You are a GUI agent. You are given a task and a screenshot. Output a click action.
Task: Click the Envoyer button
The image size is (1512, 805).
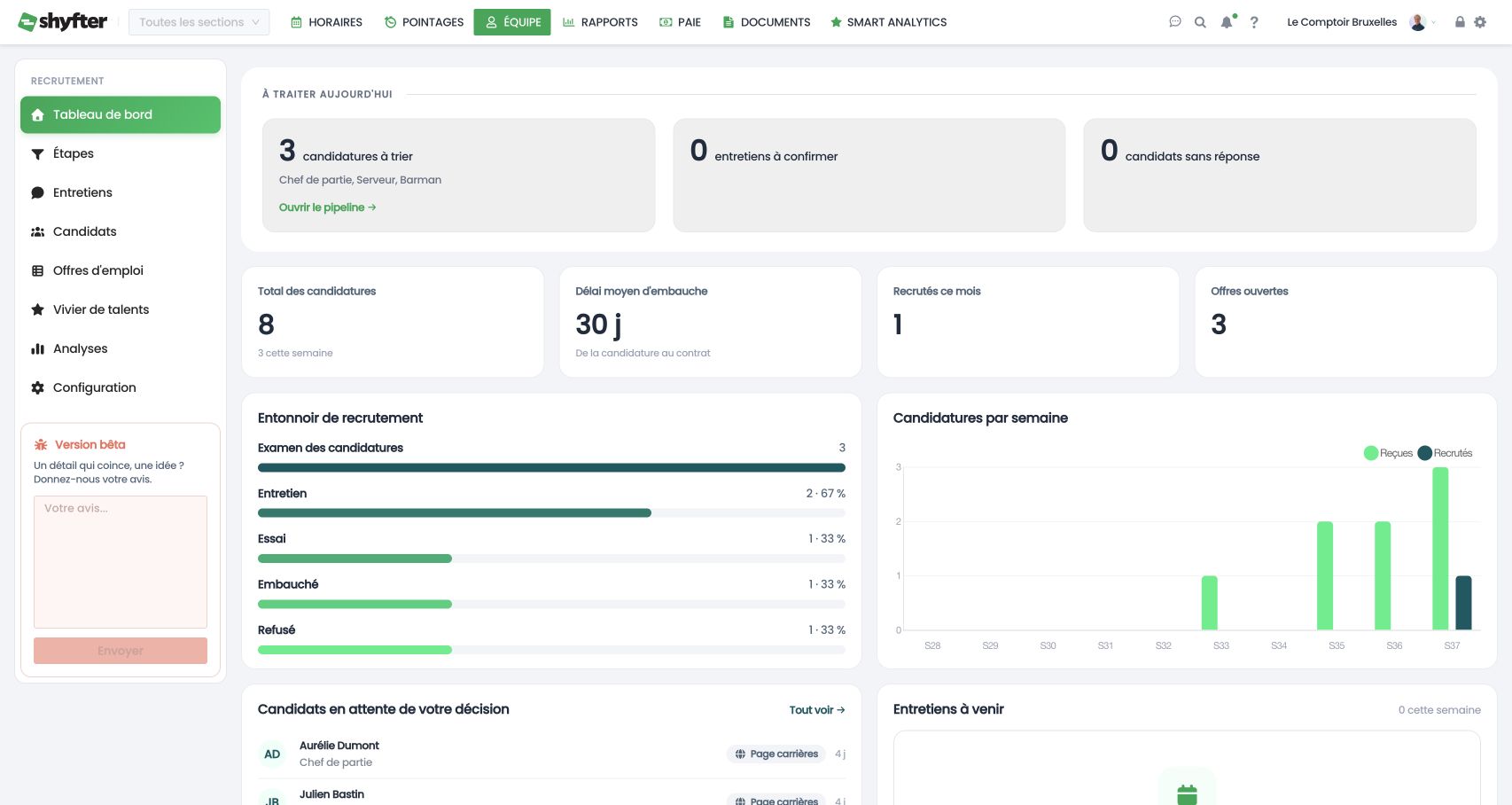click(121, 651)
